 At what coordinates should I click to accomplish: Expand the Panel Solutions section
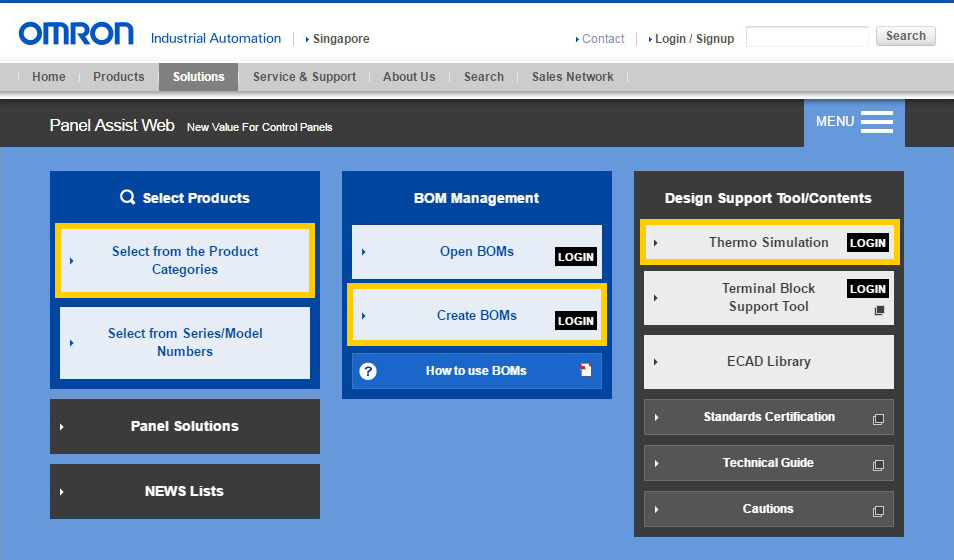coord(185,426)
